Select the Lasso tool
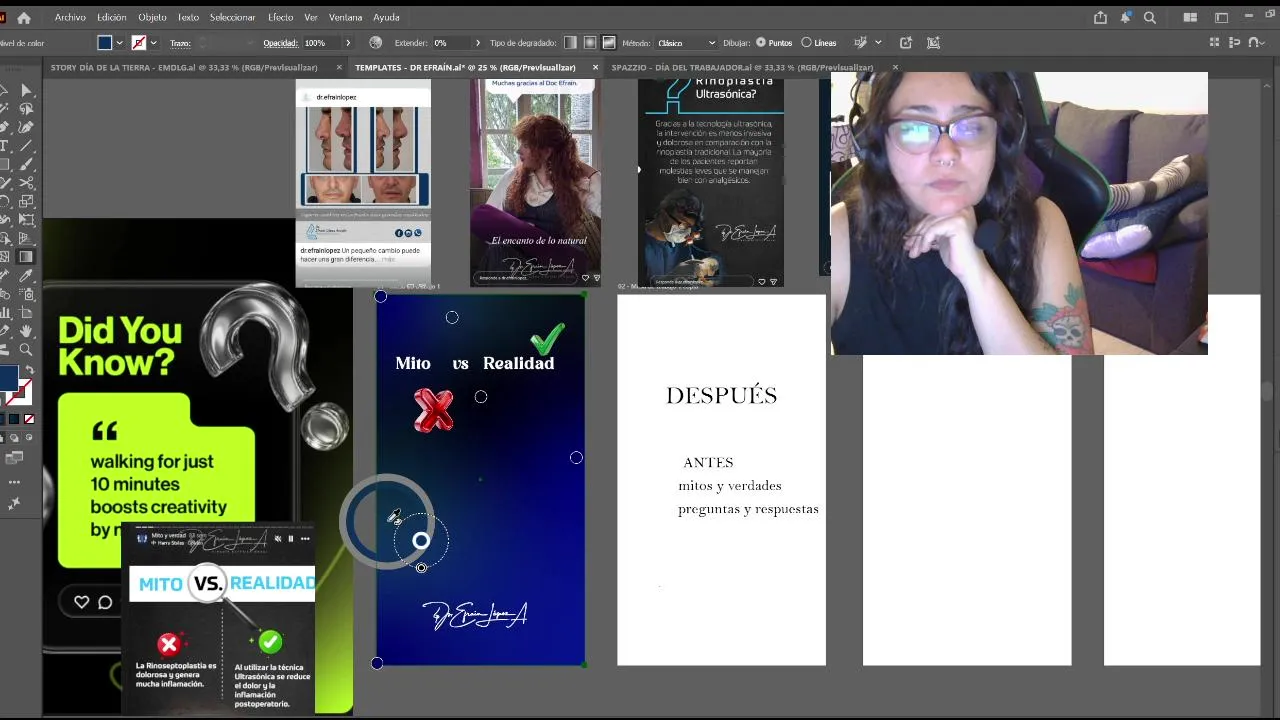Screen dimensions: 1280x720 [x=26, y=108]
